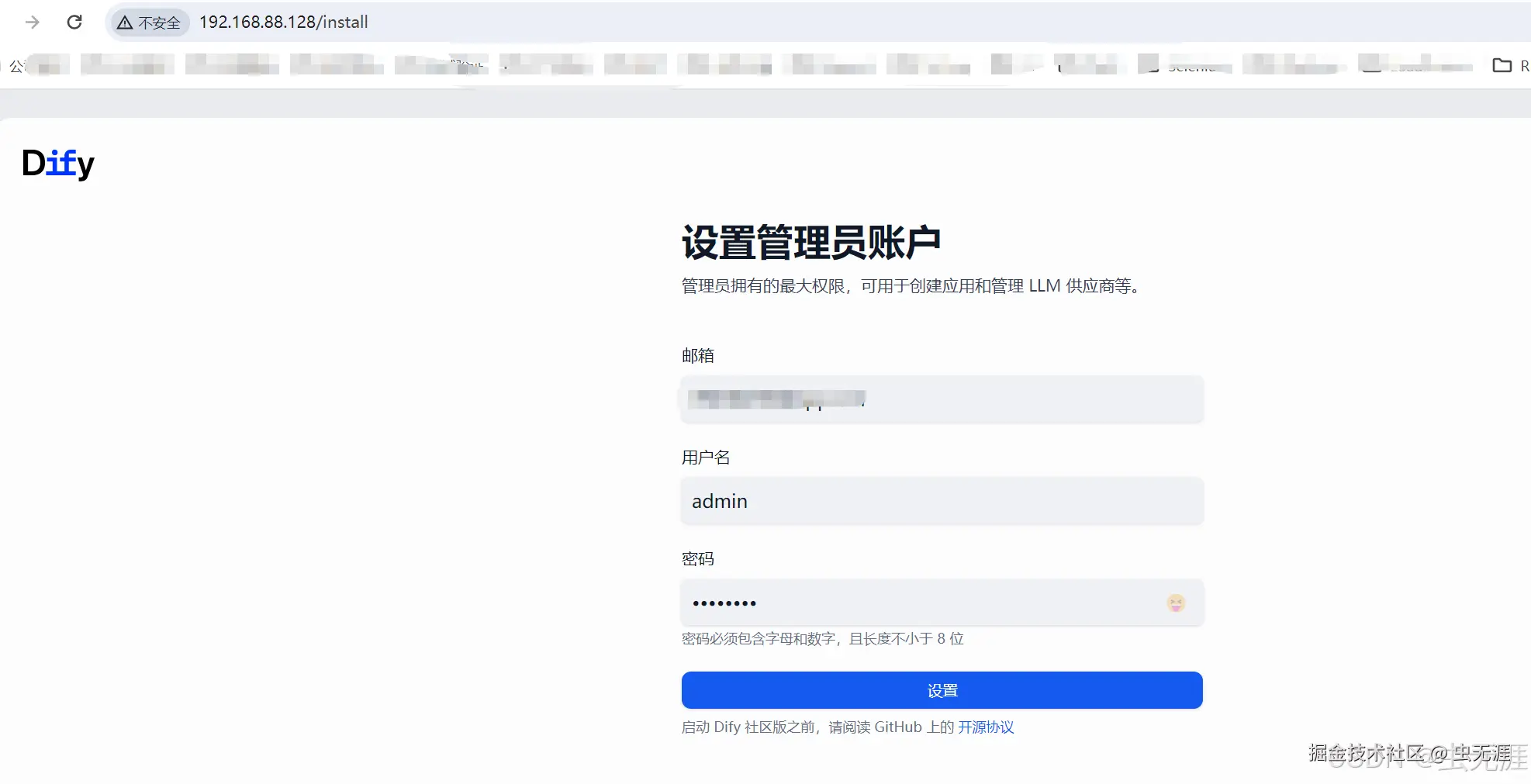The height and width of the screenshot is (784, 1531).
Task: Click the forward navigation arrow icon
Action: (30, 22)
